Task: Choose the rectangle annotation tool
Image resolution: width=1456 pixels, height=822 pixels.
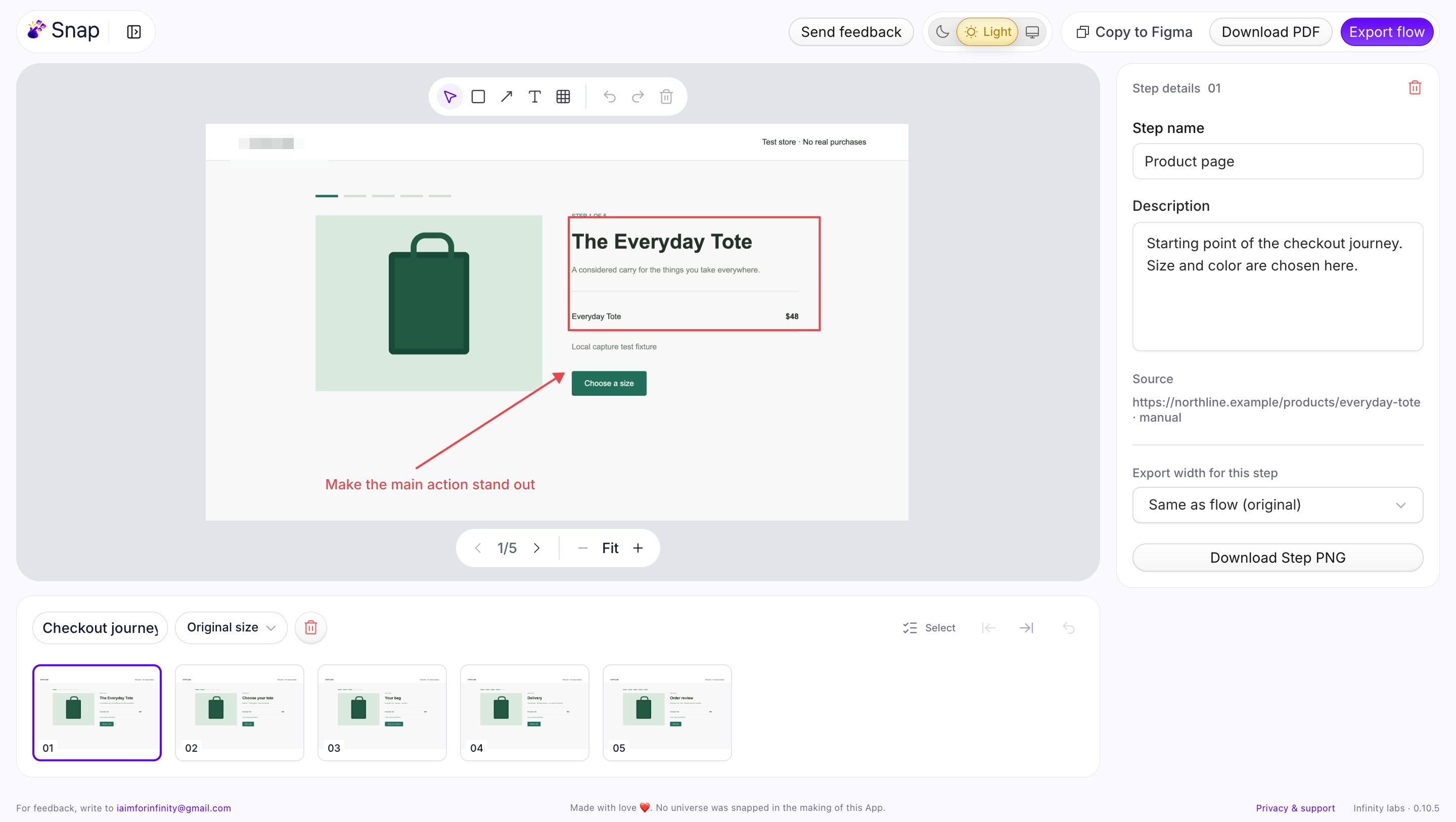Action: (478, 97)
